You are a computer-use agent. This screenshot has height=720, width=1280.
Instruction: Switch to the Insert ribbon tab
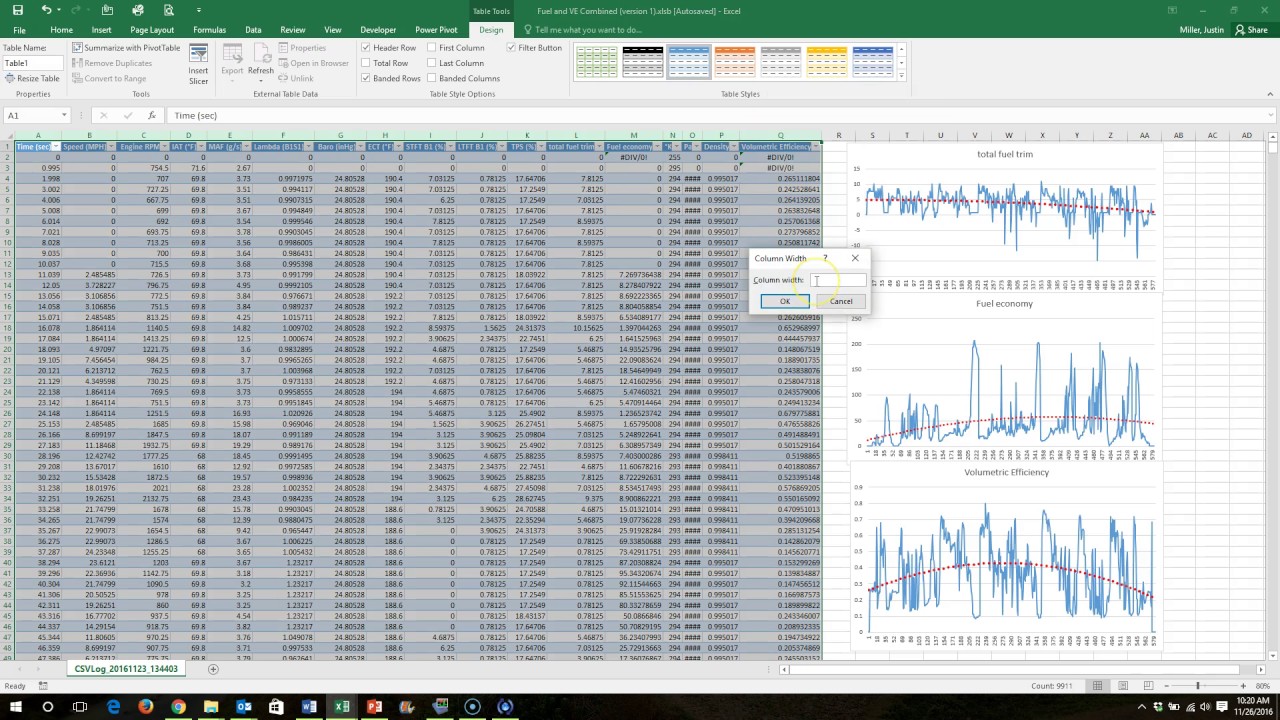pyautogui.click(x=101, y=30)
